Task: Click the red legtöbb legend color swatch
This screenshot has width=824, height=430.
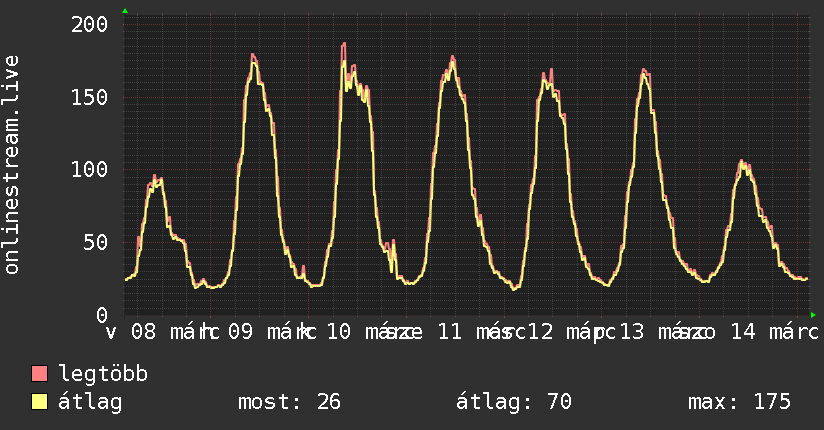Action: (x=40, y=375)
